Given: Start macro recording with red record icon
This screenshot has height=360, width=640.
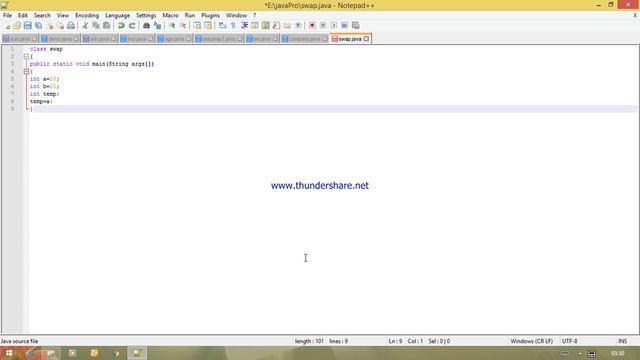Looking at the screenshot, I should [x=312, y=26].
